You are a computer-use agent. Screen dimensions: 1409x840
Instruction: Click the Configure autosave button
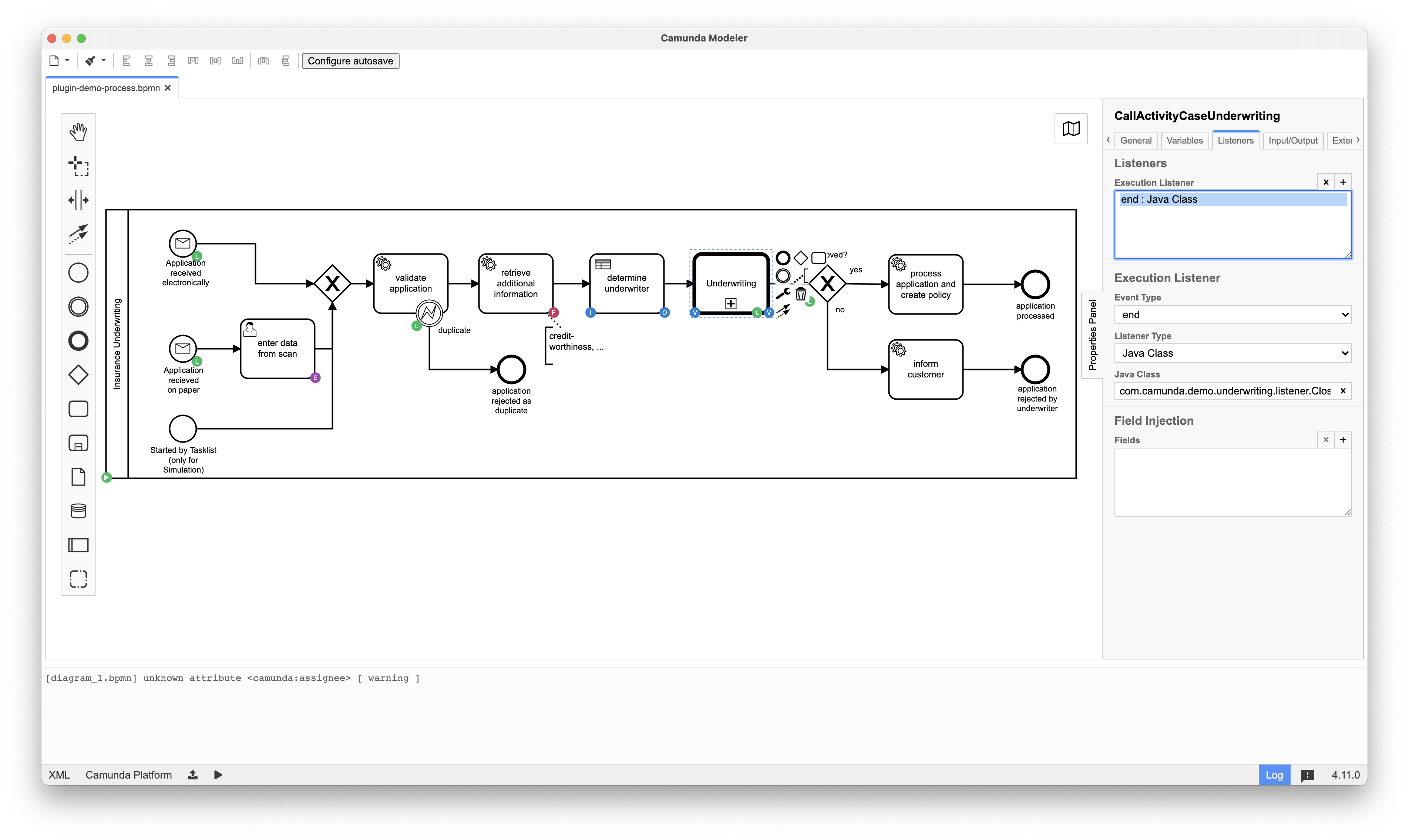click(x=350, y=61)
